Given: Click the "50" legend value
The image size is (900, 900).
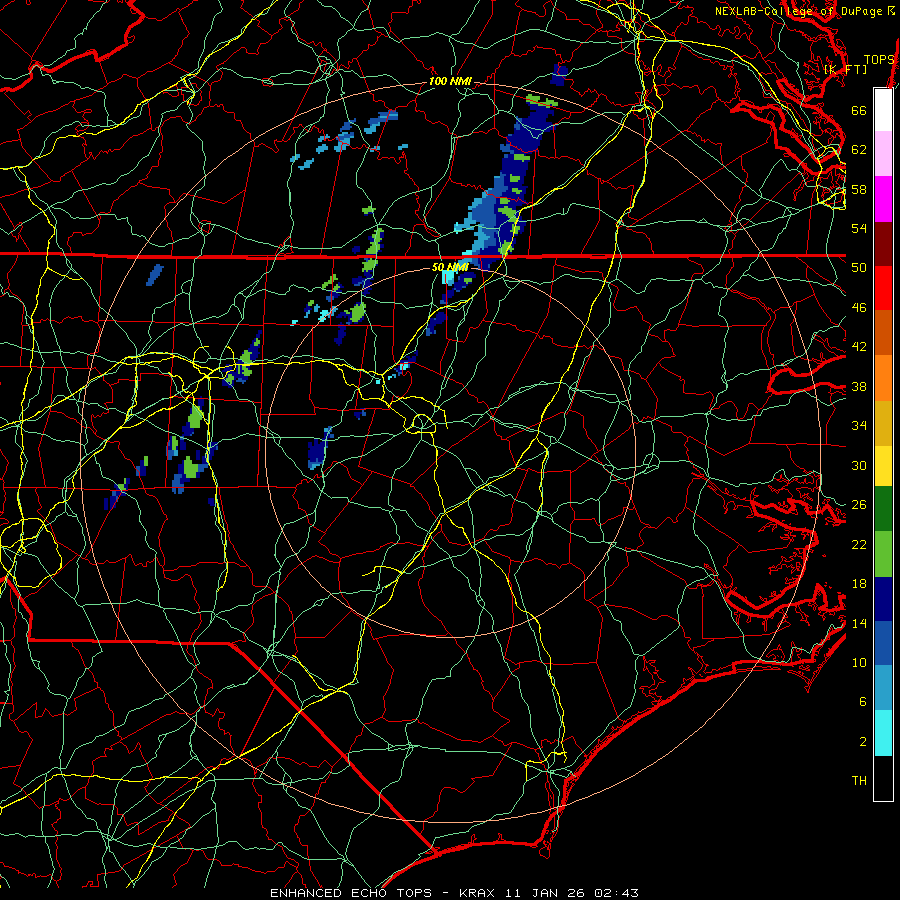Looking at the screenshot, I should tap(859, 268).
